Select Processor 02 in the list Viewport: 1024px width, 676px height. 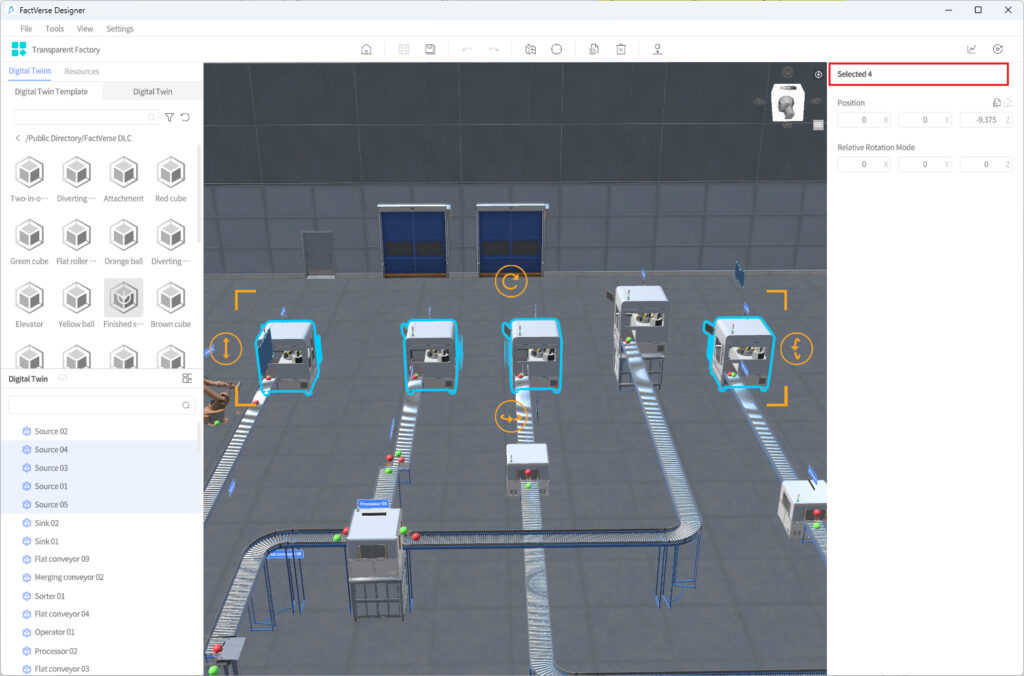101,651
